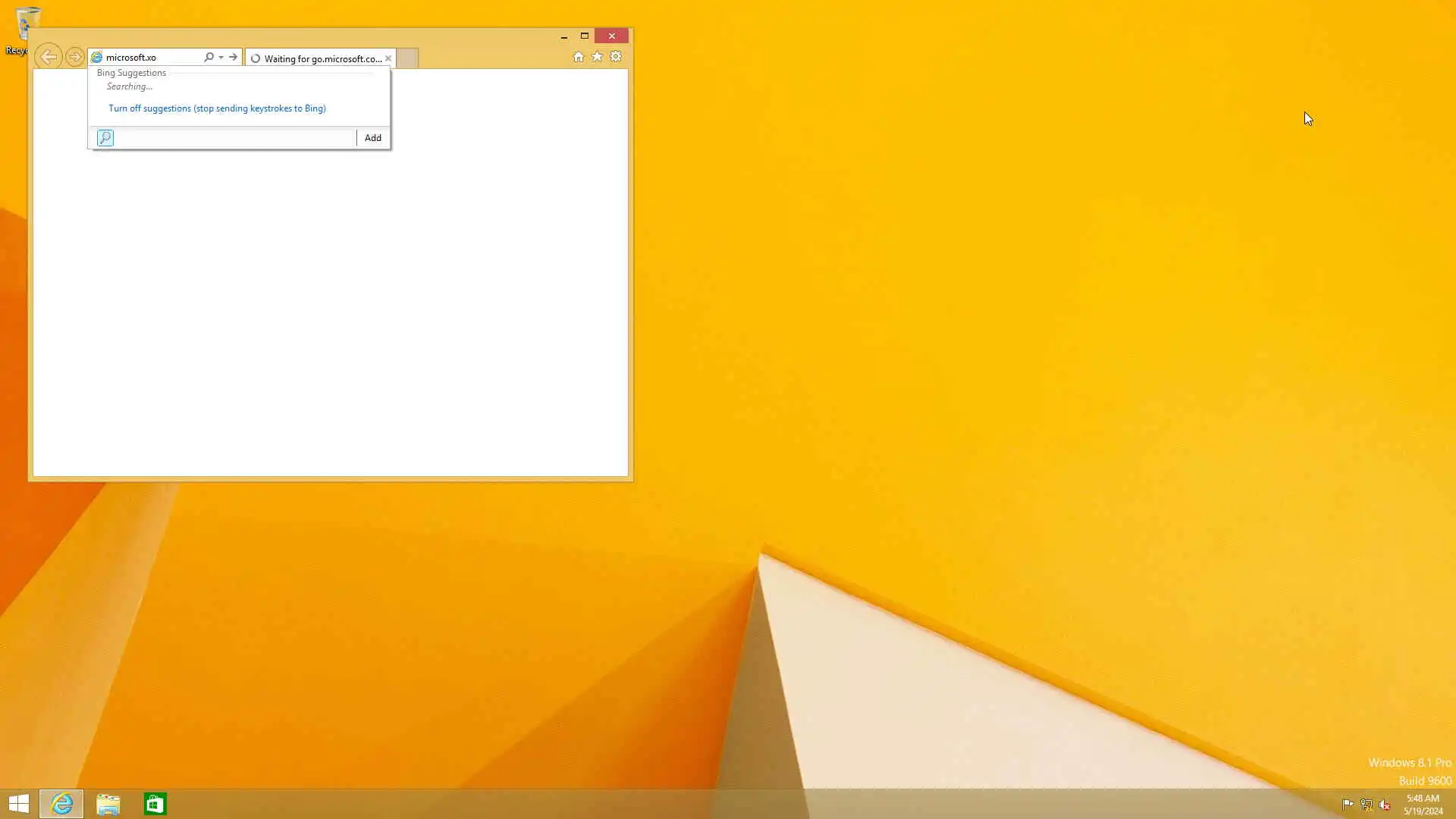The image size is (1456, 819).
Task: Go back with the browser Back arrow
Action: [x=49, y=57]
